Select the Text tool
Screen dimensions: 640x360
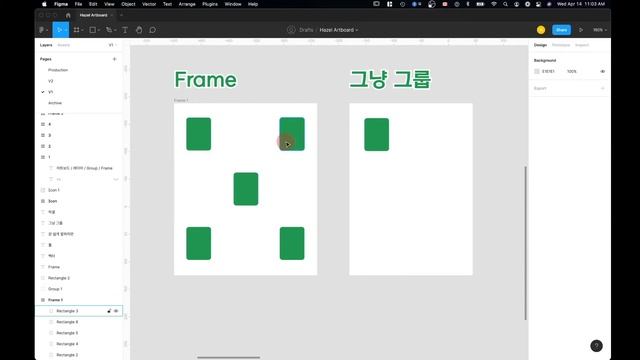tap(125, 30)
